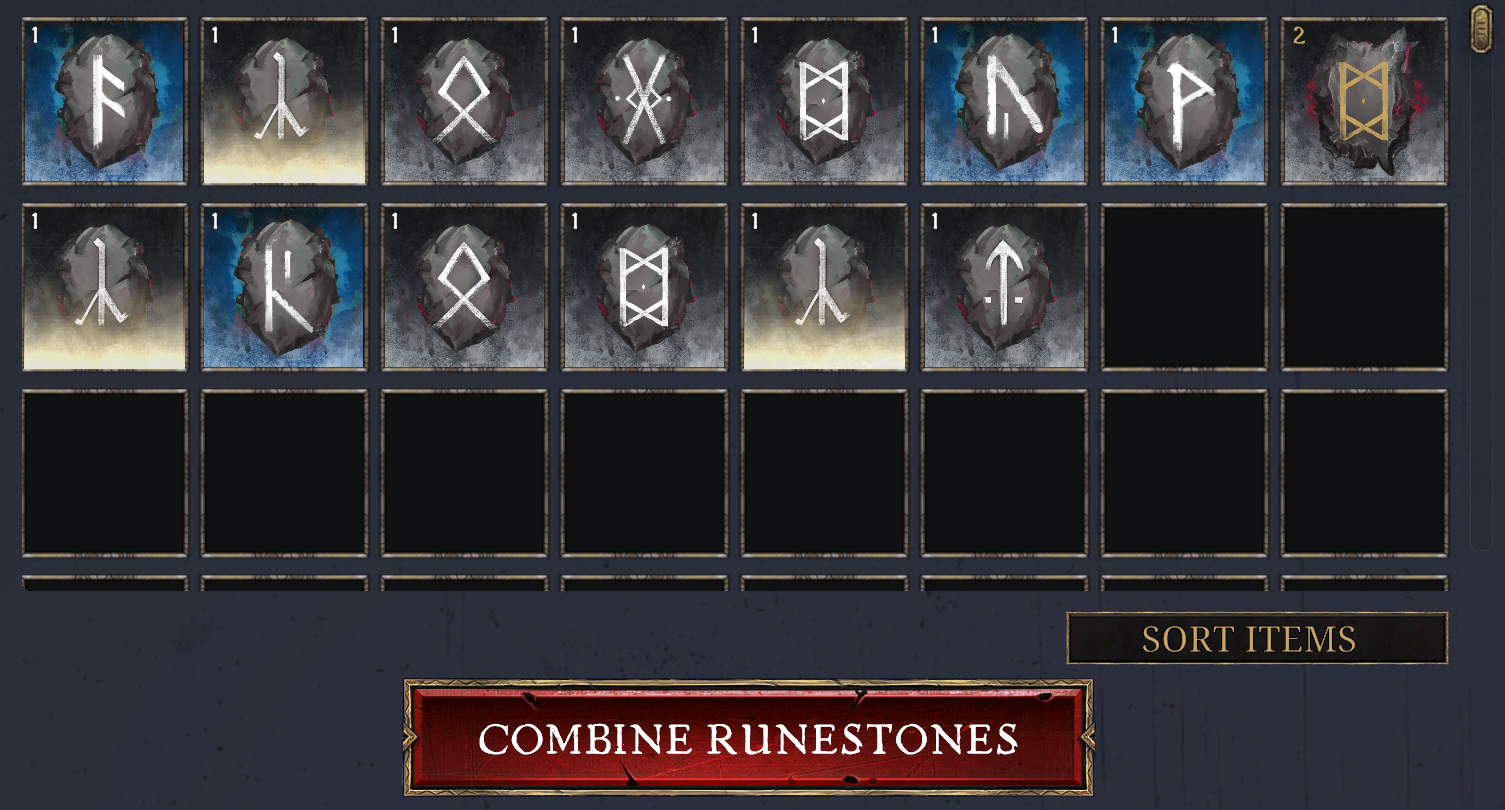Select the last empty slot in second row
This screenshot has height=810, width=1505.
(x=1364, y=287)
